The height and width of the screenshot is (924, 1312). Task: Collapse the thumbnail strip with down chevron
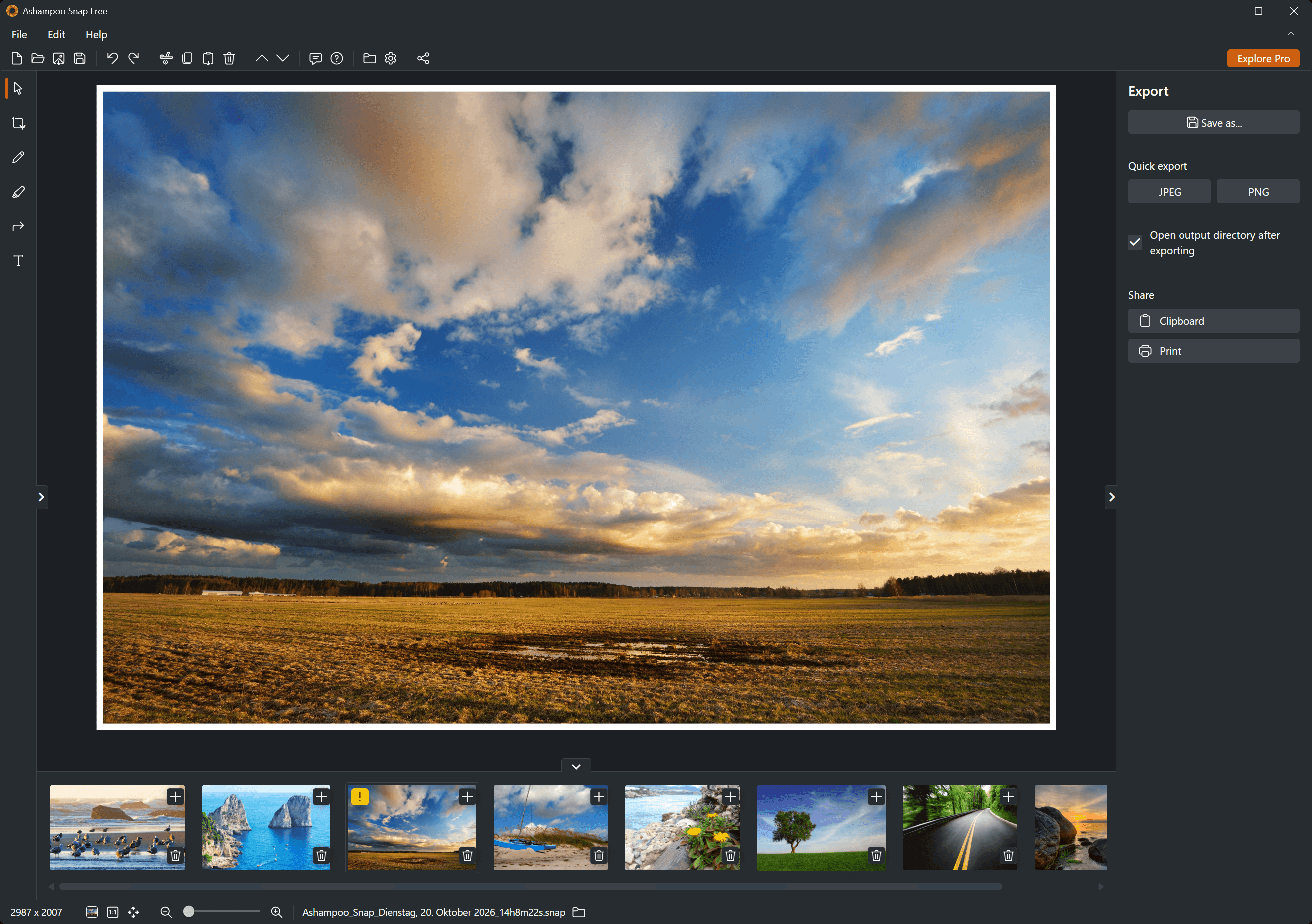pyautogui.click(x=576, y=766)
